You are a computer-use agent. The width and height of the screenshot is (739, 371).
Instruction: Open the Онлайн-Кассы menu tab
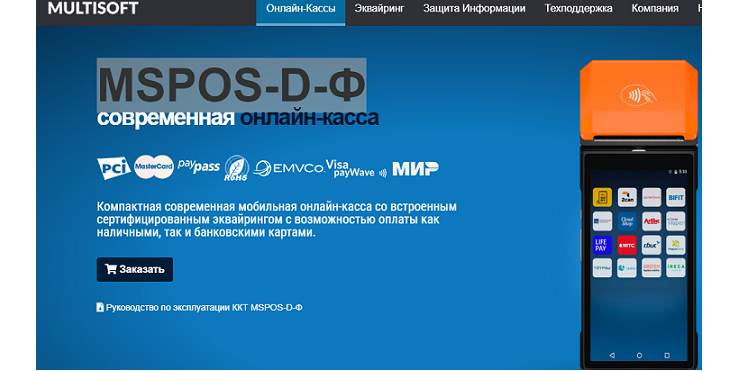coord(301,12)
